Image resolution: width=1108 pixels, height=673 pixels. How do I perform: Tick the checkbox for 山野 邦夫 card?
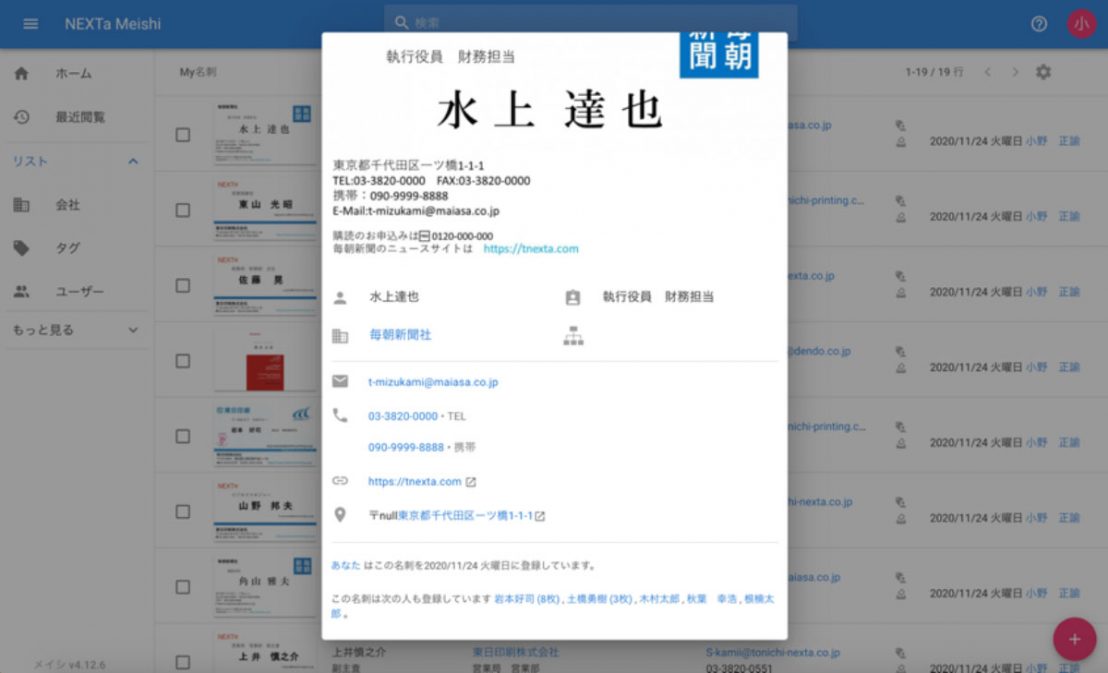pyautogui.click(x=183, y=511)
